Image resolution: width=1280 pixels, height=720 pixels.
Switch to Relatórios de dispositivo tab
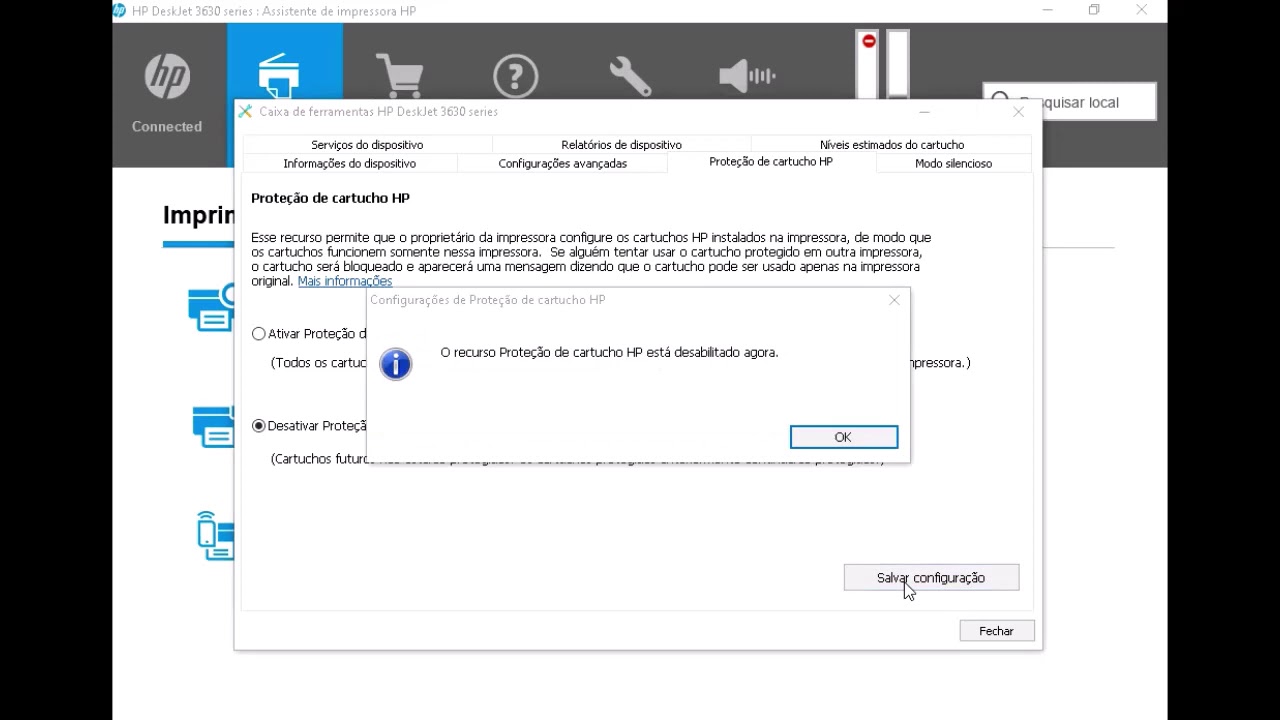pyautogui.click(x=621, y=145)
